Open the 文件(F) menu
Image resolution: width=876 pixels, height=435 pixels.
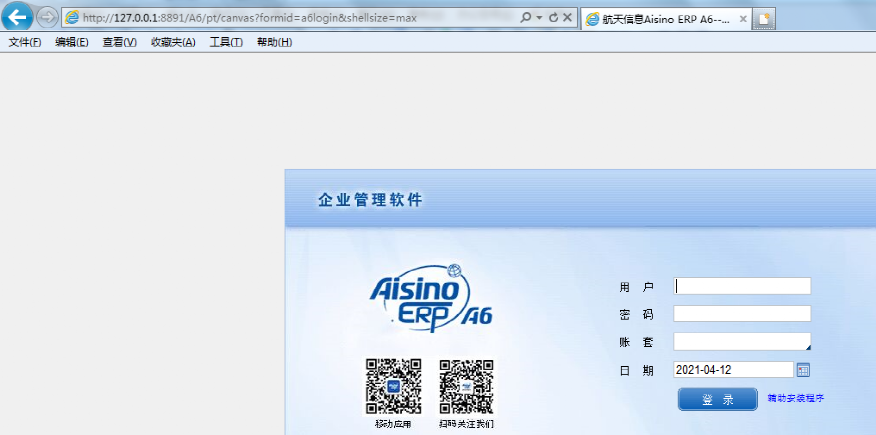tap(25, 42)
